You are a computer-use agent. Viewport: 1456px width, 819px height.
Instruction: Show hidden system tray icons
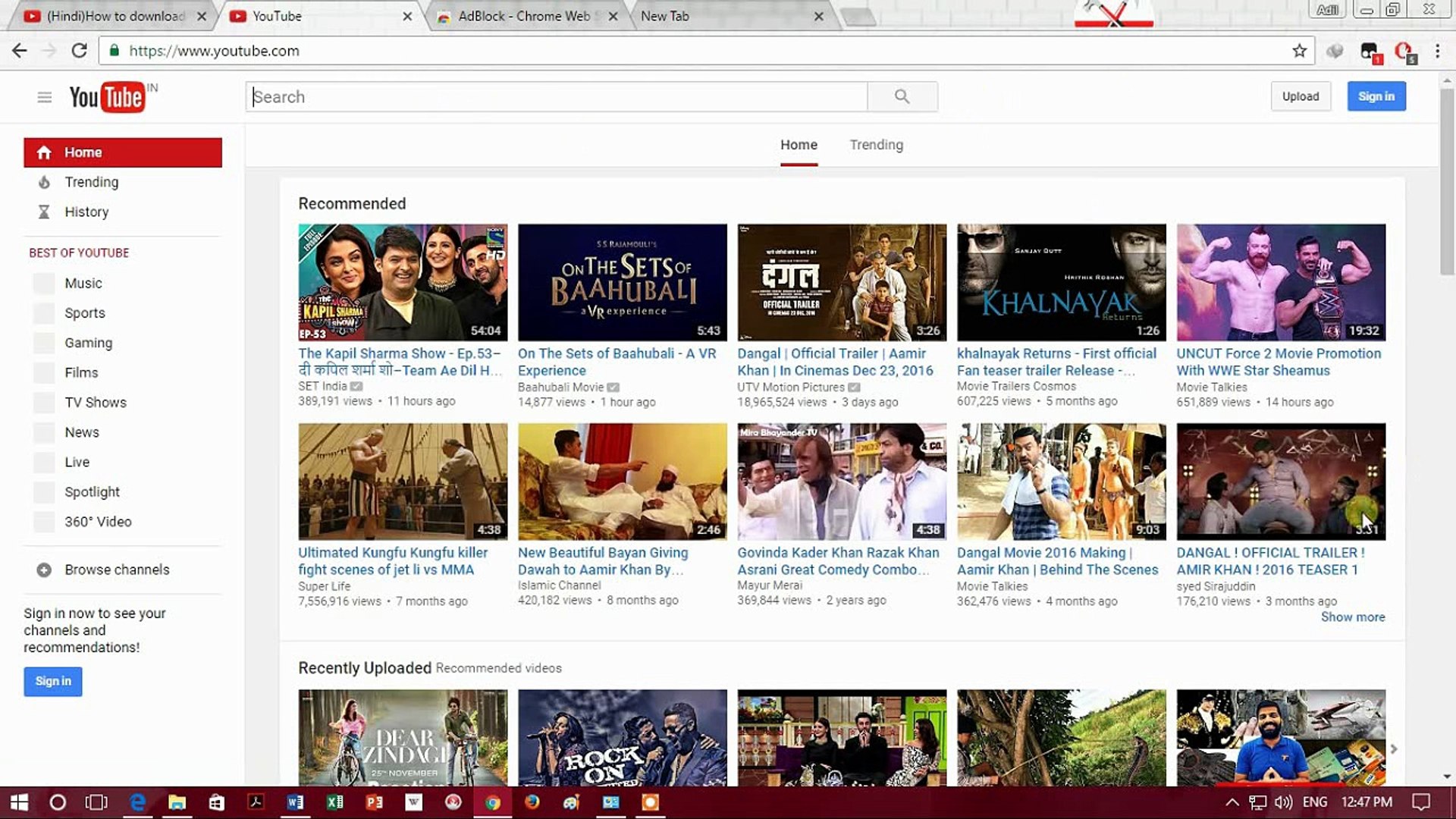click(x=1232, y=802)
